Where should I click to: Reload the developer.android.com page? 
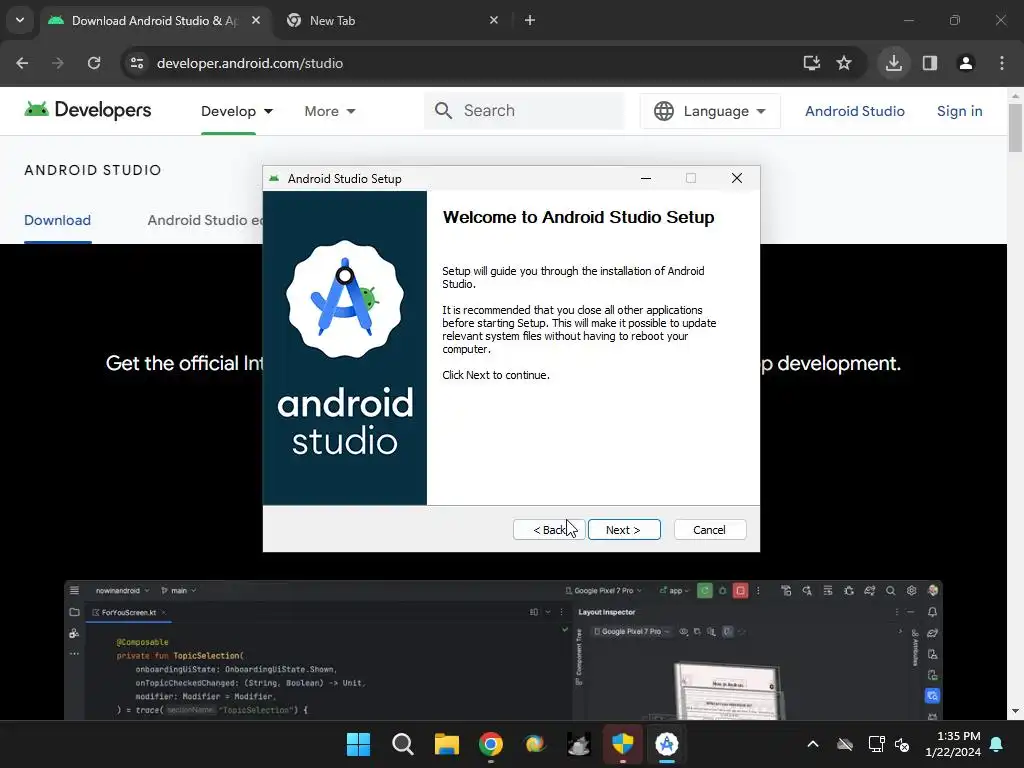[x=94, y=63]
